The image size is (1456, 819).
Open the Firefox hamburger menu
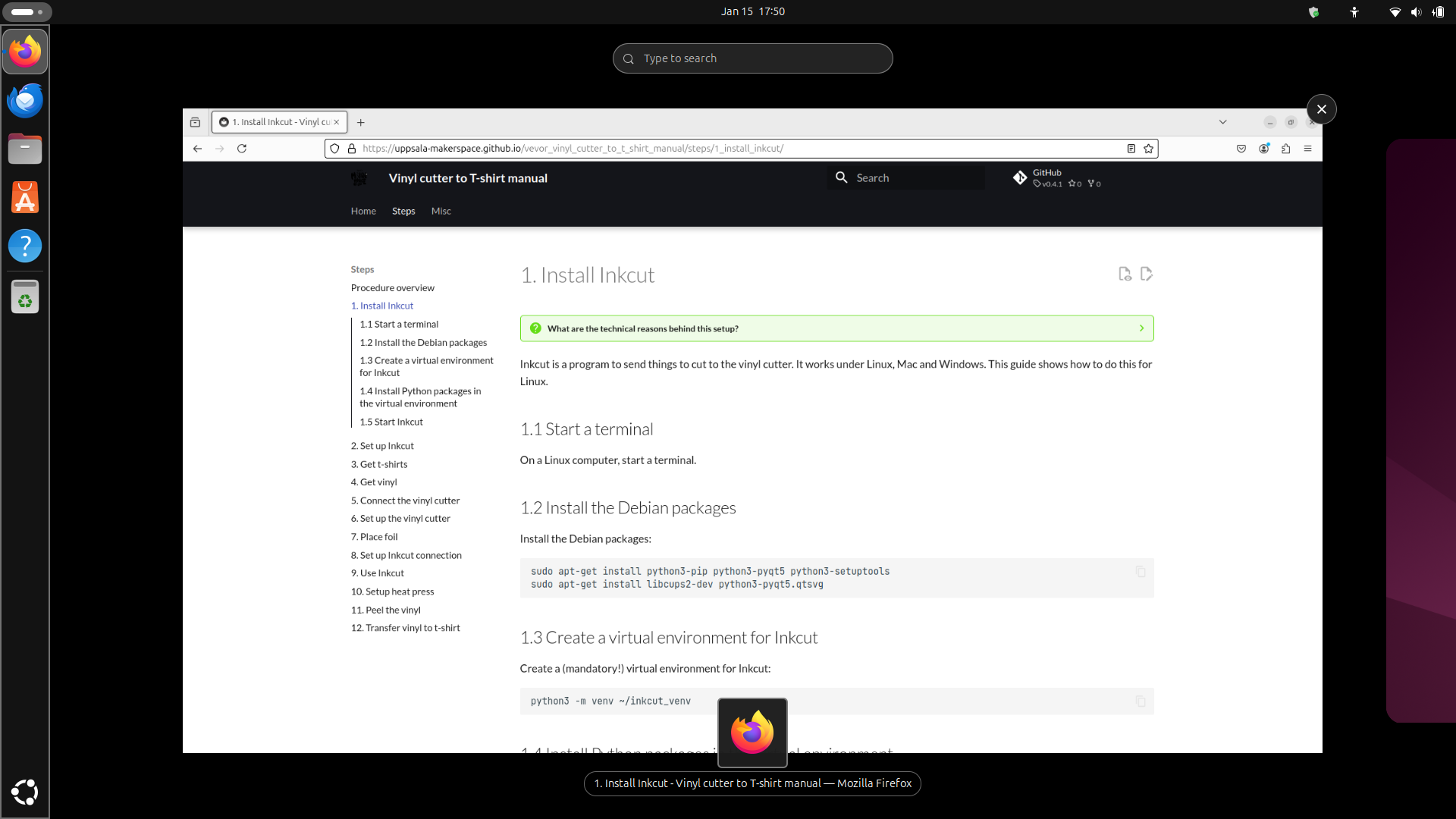pyautogui.click(x=1308, y=149)
